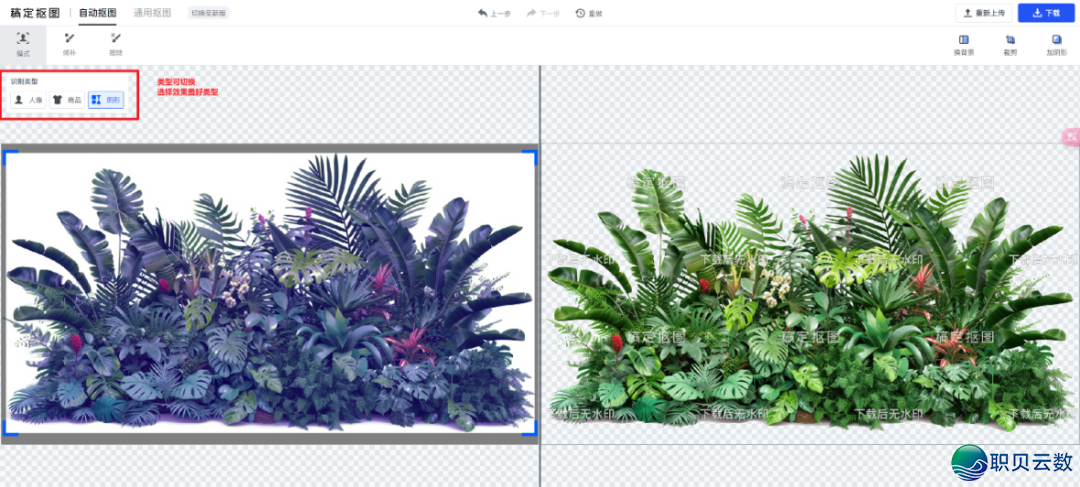Select the 模式 (mode) tool

click(x=23, y=44)
